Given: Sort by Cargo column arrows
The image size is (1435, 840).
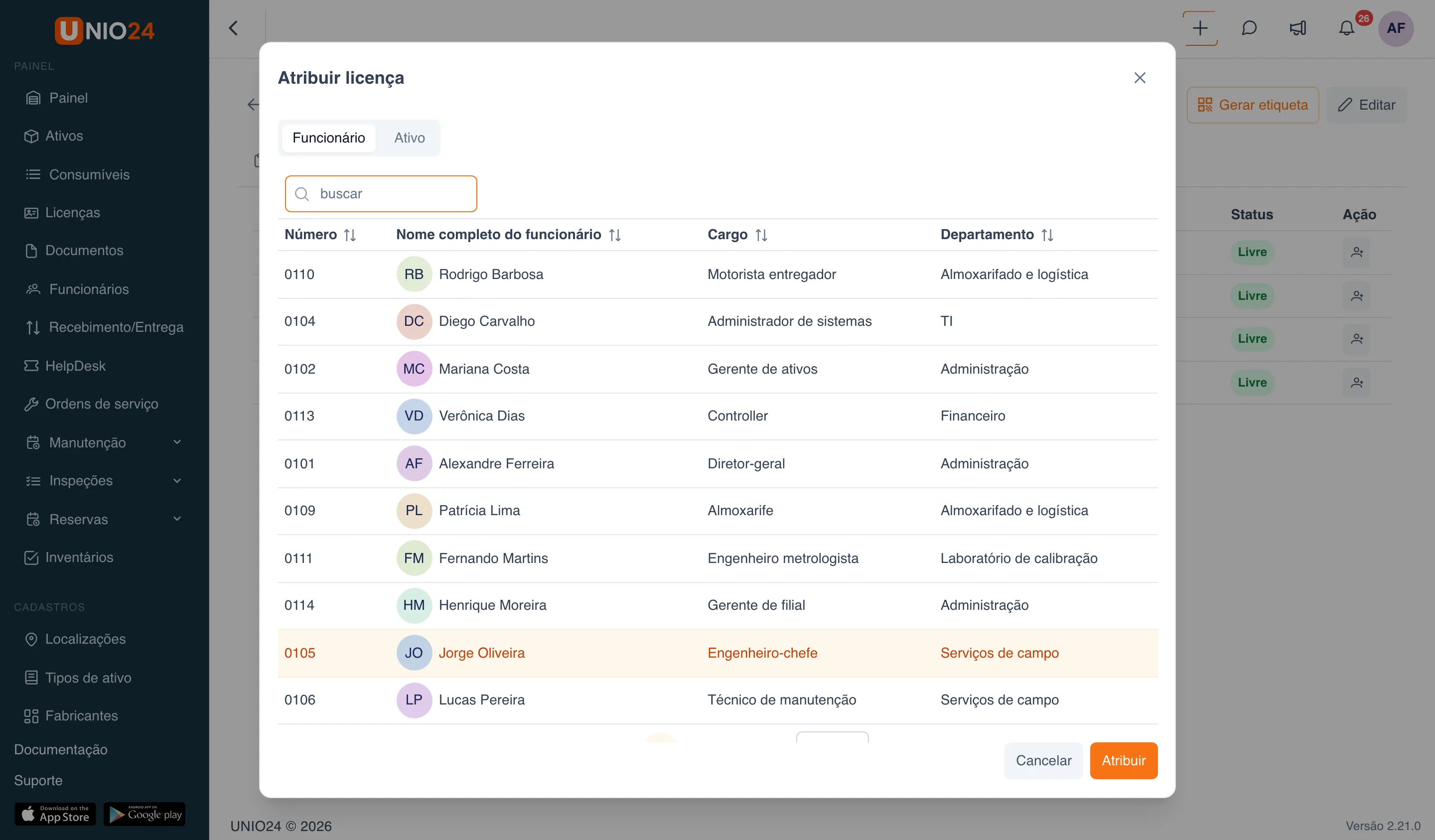Looking at the screenshot, I should point(761,235).
